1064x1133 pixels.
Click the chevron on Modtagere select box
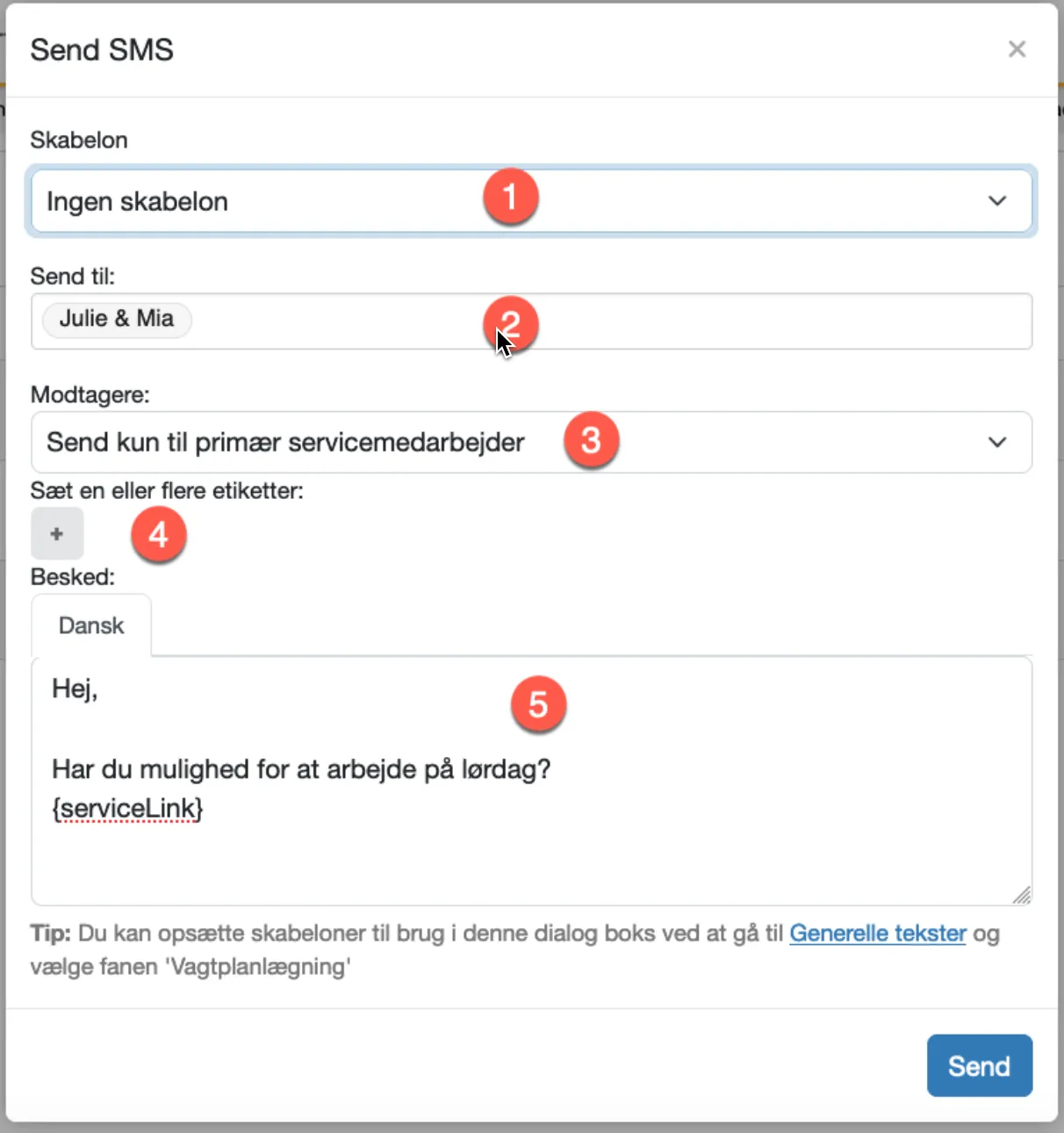(997, 442)
